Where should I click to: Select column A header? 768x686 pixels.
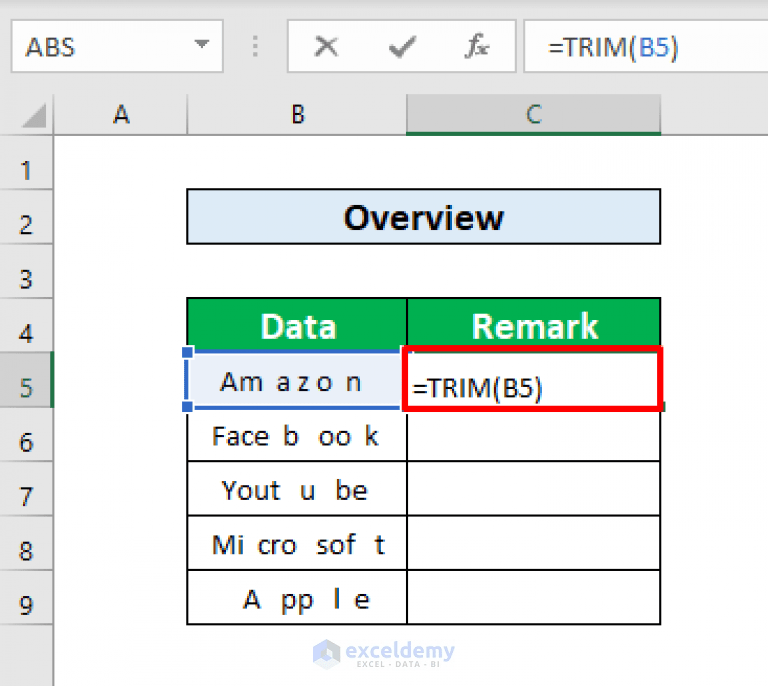(x=120, y=115)
